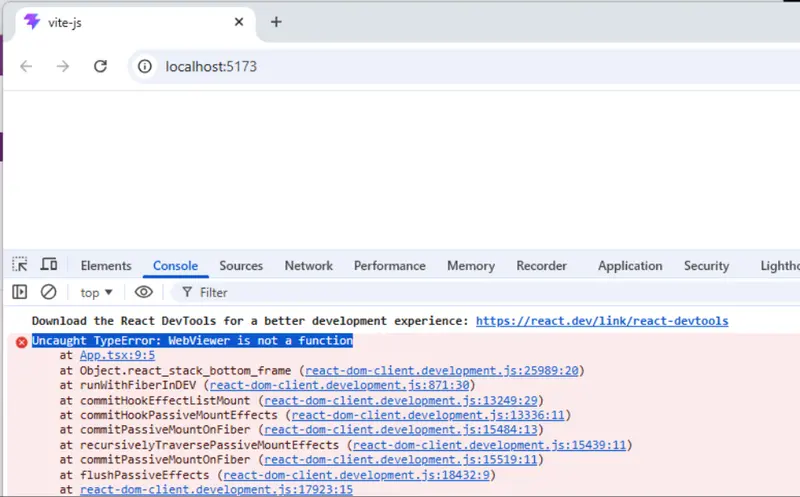Click the Object.react_stack_bottom_frame stack text

[x=185, y=370]
